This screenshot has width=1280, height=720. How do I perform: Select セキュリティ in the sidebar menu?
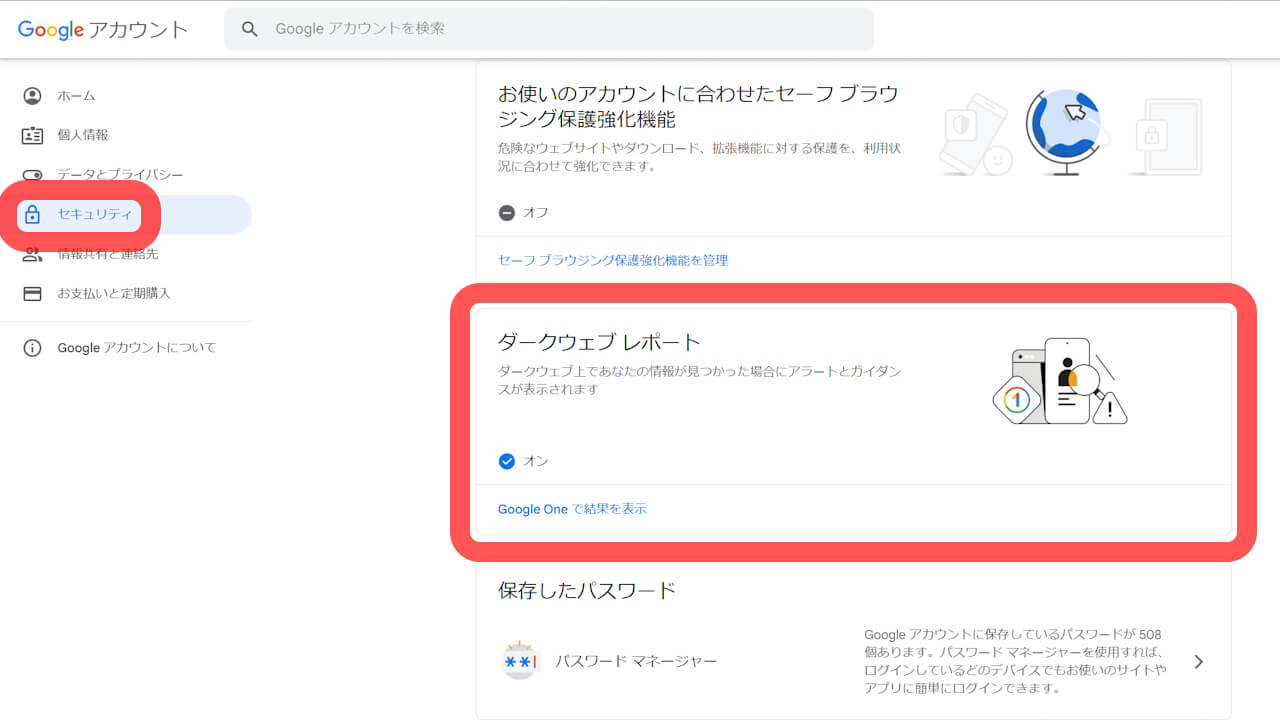(x=95, y=214)
